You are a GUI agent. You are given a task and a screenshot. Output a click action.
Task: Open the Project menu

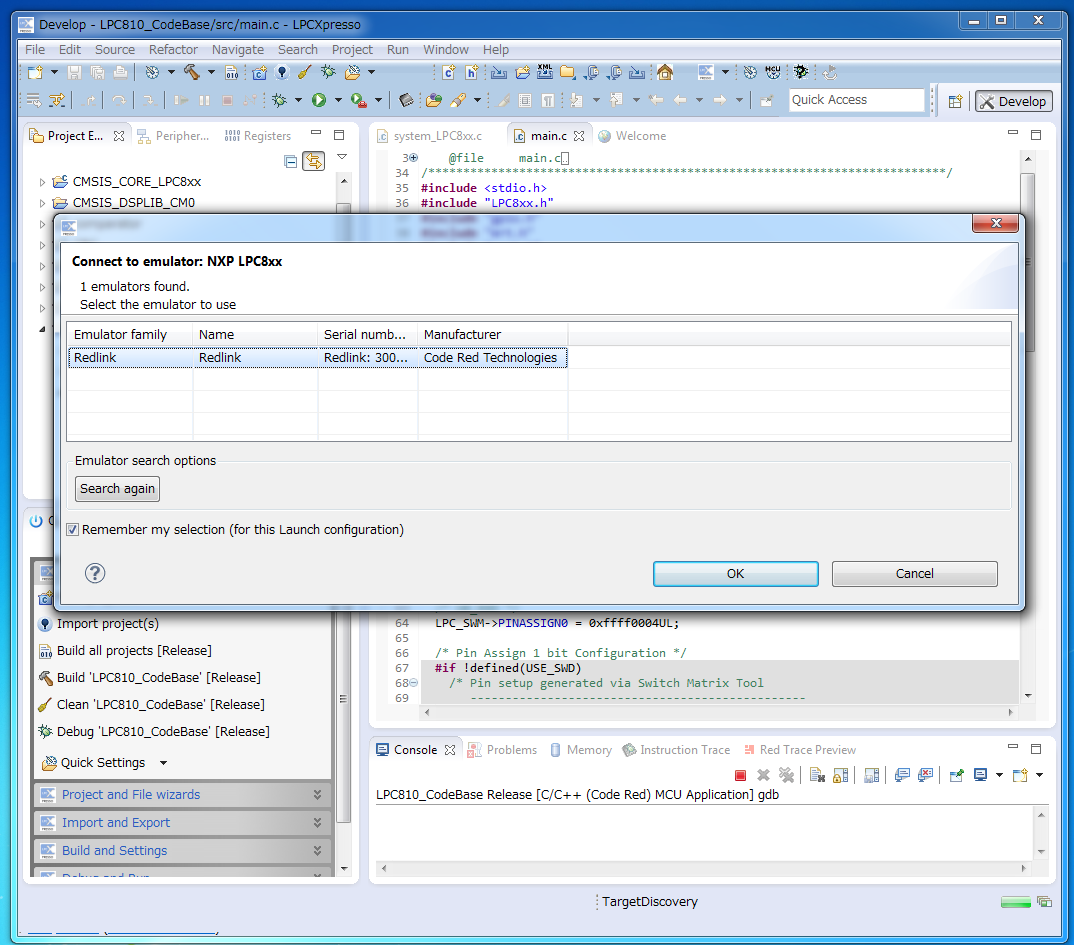point(352,49)
